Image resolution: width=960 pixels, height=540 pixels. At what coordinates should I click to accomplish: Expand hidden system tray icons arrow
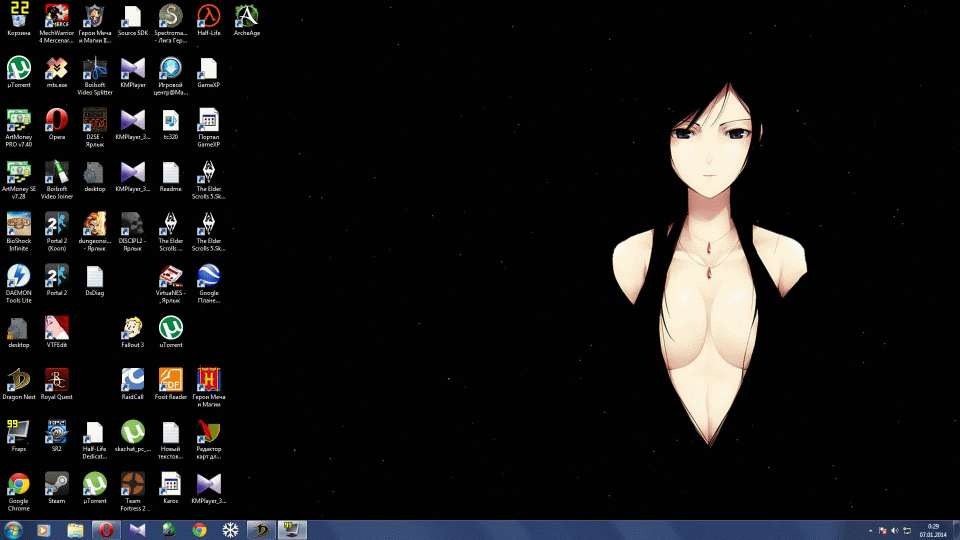[x=870, y=530]
